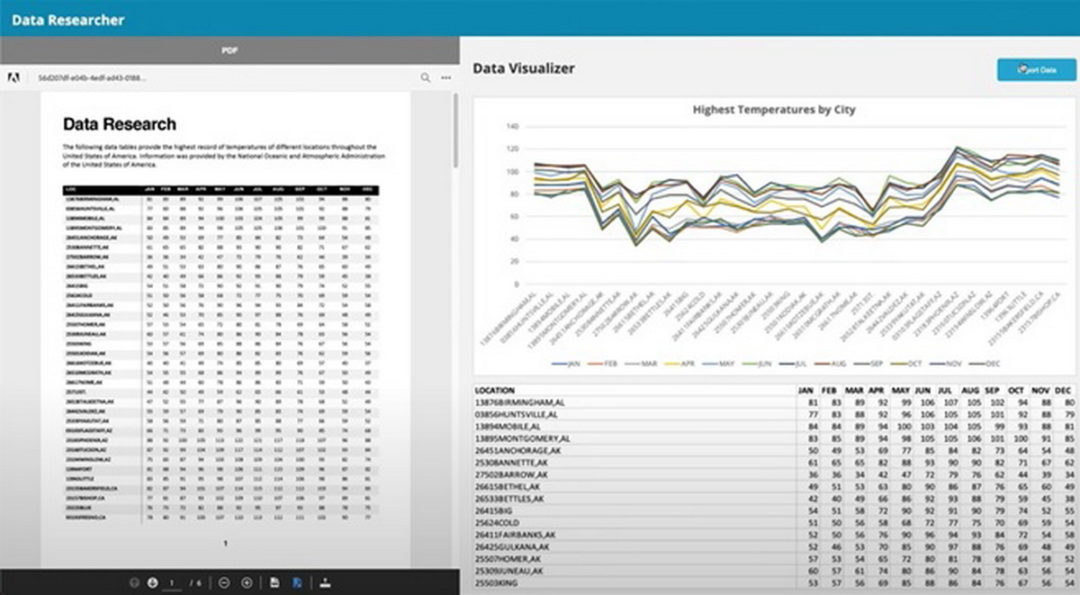This screenshot has height=595, width=1080.
Task: Go to previous PDF page
Action: click(x=134, y=582)
